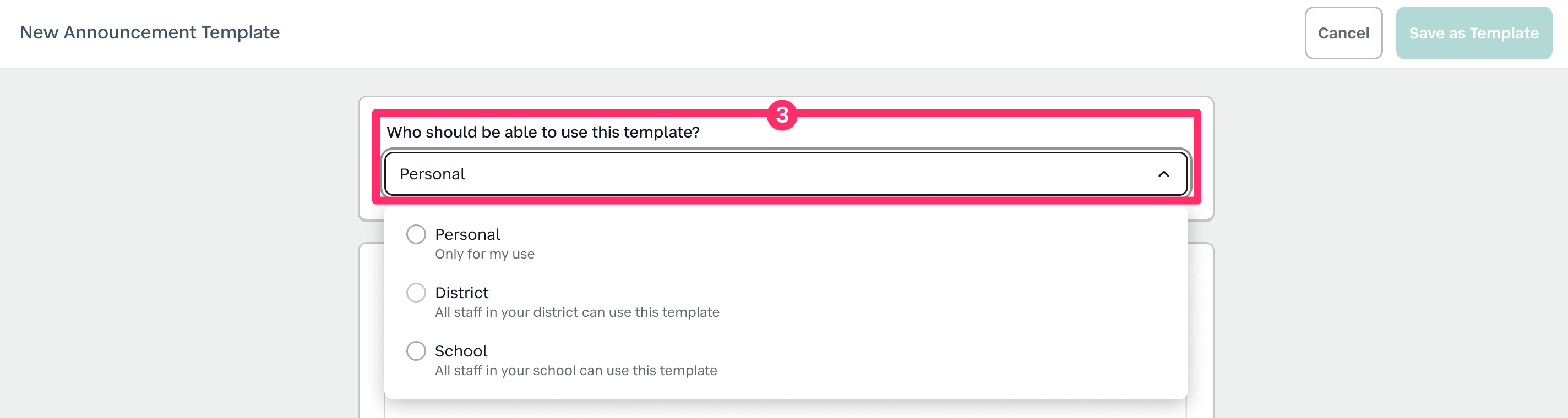The height and width of the screenshot is (418, 1568).
Task: Click 'All staff in your school' description text
Action: (x=575, y=371)
